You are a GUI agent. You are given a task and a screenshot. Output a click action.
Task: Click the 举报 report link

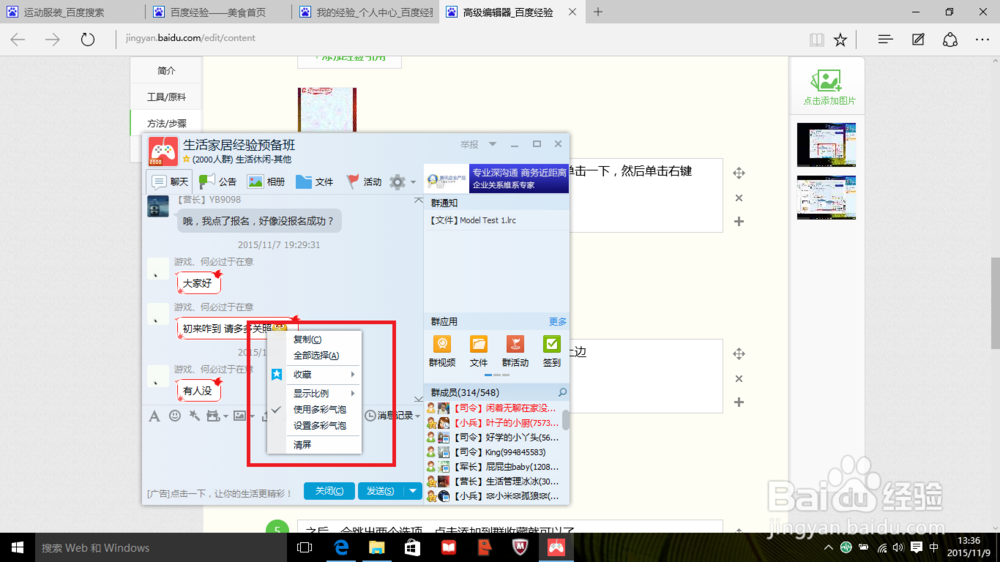point(469,144)
